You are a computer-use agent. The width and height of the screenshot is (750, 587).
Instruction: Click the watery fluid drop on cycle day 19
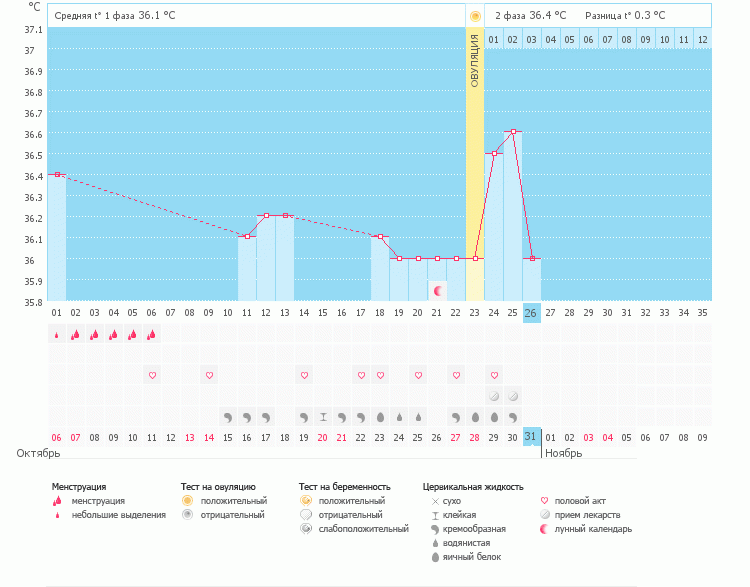tap(399, 416)
